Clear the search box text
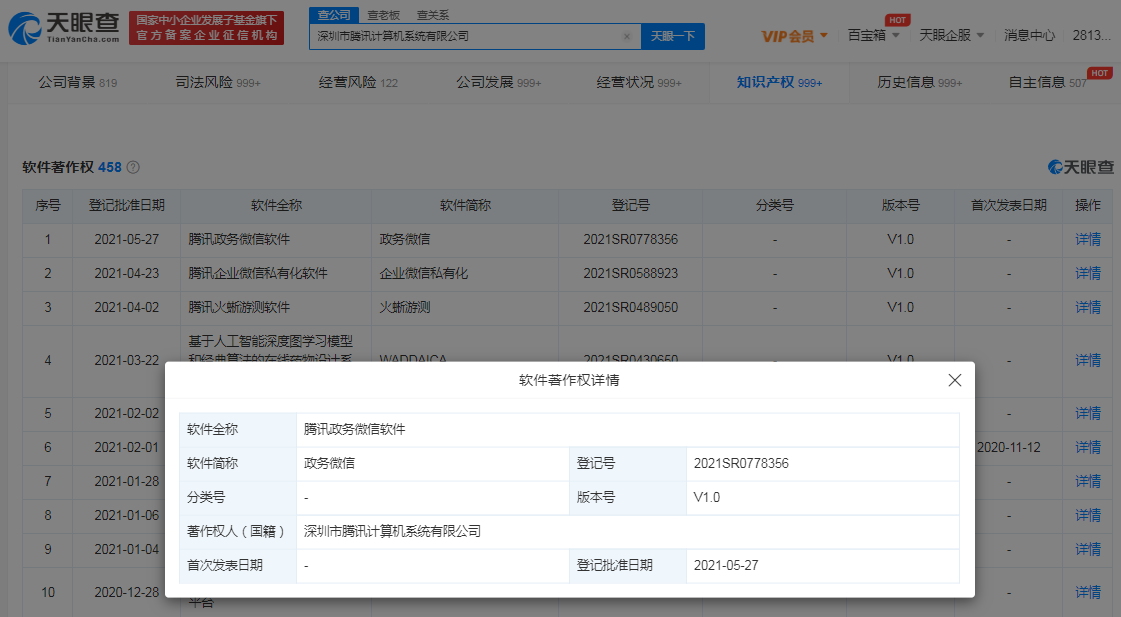The image size is (1121, 617). click(x=626, y=37)
